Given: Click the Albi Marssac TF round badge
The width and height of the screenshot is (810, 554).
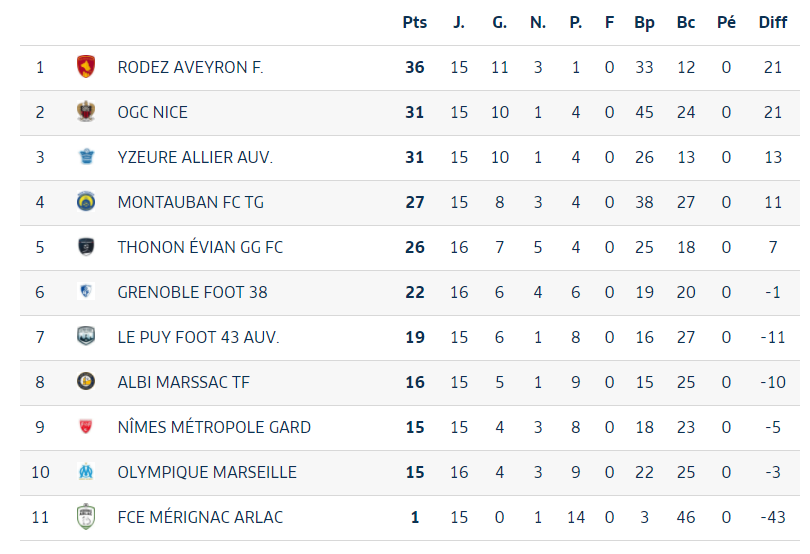Looking at the screenshot, I should click(86, 381).
